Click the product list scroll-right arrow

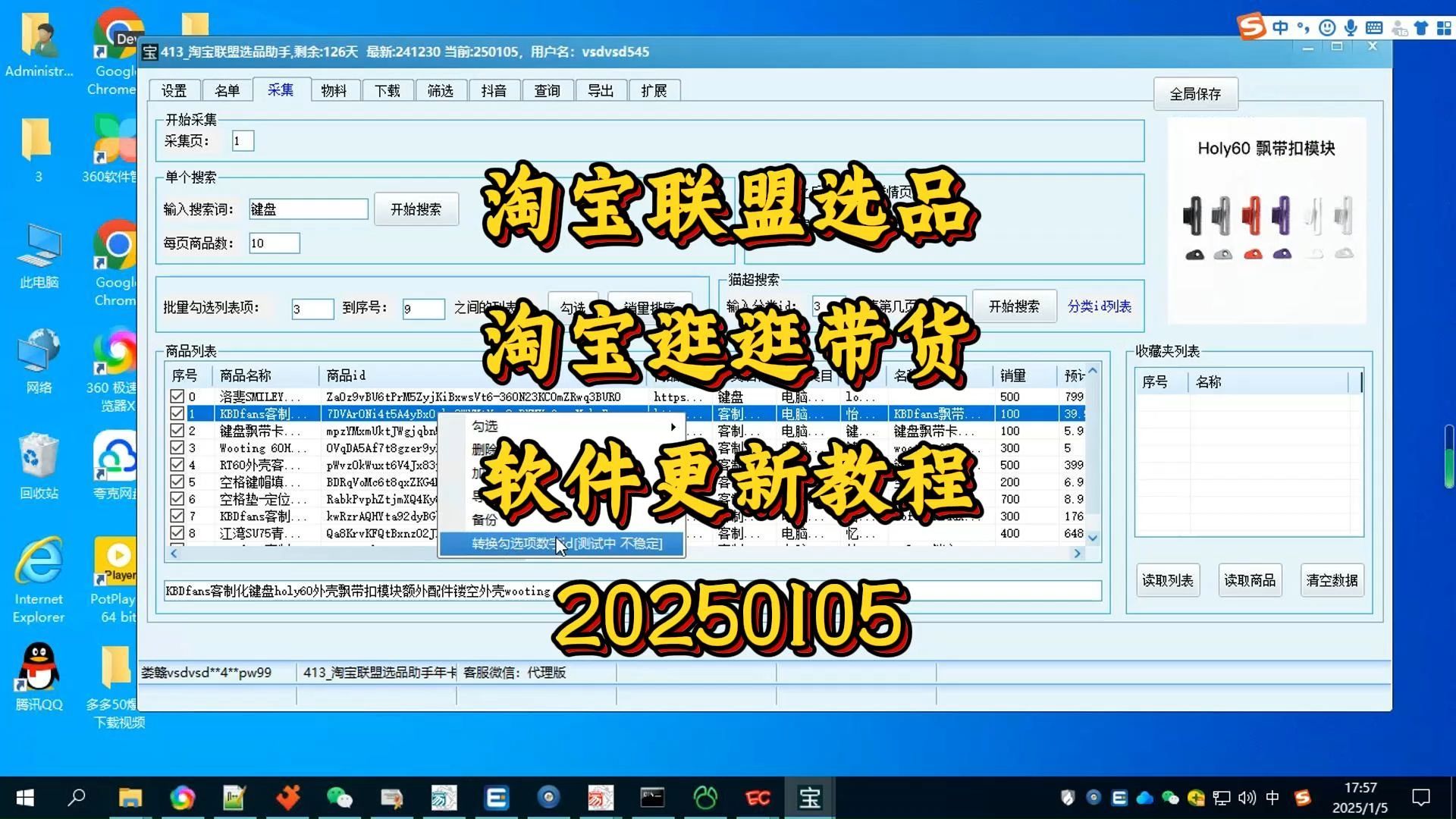(x=1077, y=554)
